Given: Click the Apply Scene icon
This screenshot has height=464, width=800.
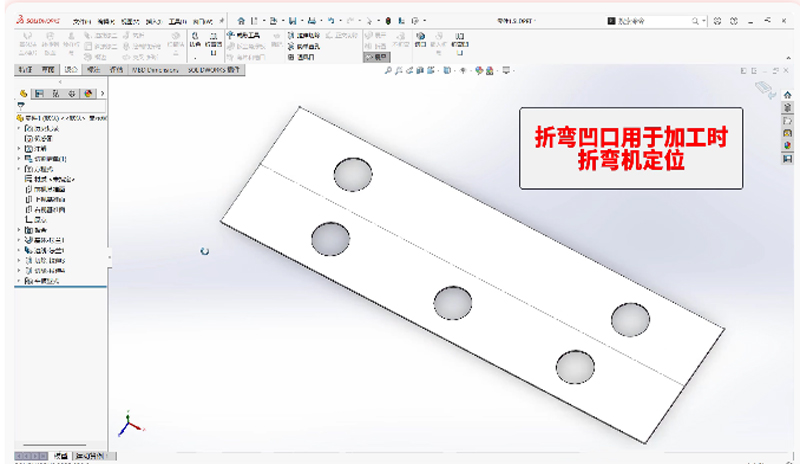Looking at the screenshot, I should (489, 70).
